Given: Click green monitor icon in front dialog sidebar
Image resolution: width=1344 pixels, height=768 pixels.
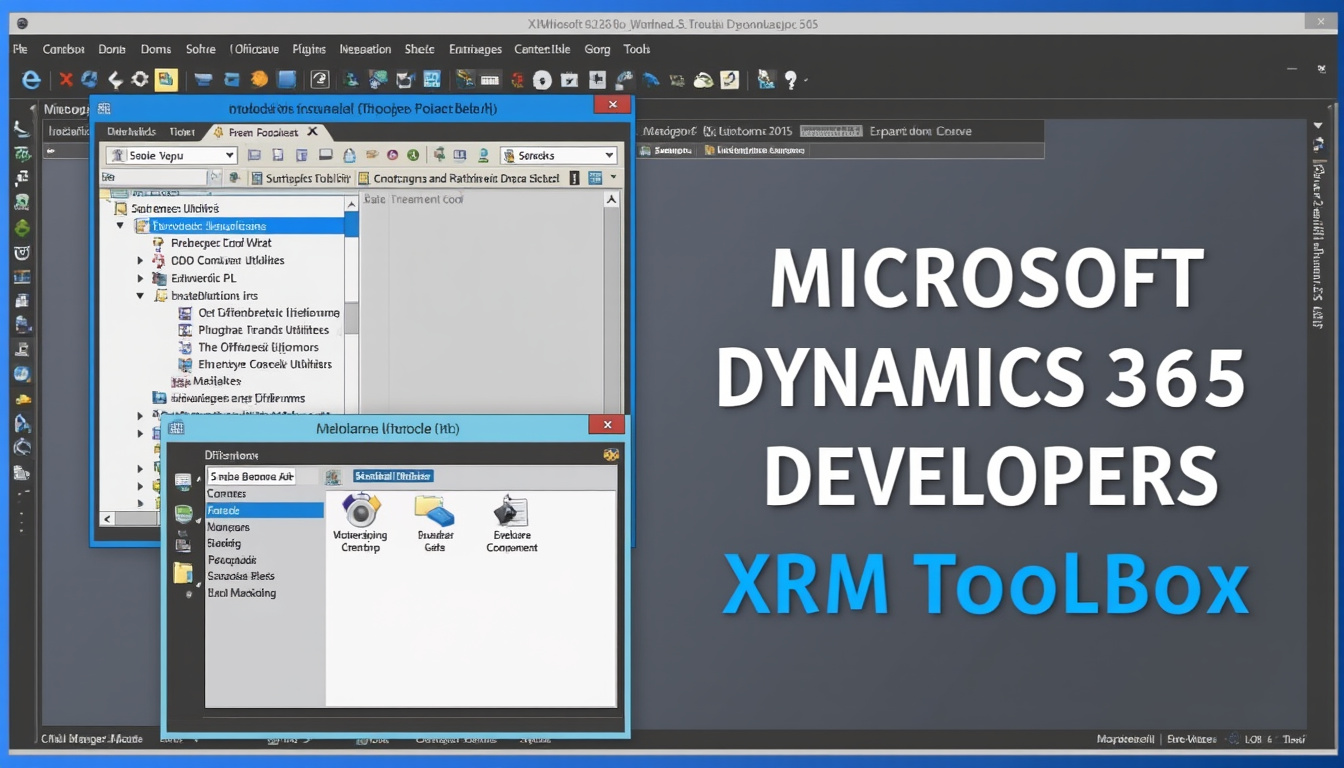Looking at the screenshot, I should [x=183, y=514].
